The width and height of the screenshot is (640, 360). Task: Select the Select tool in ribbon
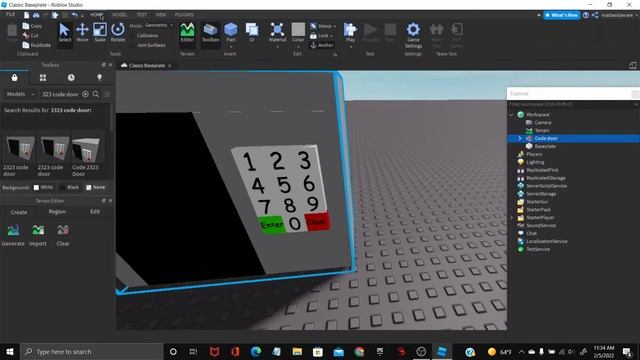tap(64, 33)
